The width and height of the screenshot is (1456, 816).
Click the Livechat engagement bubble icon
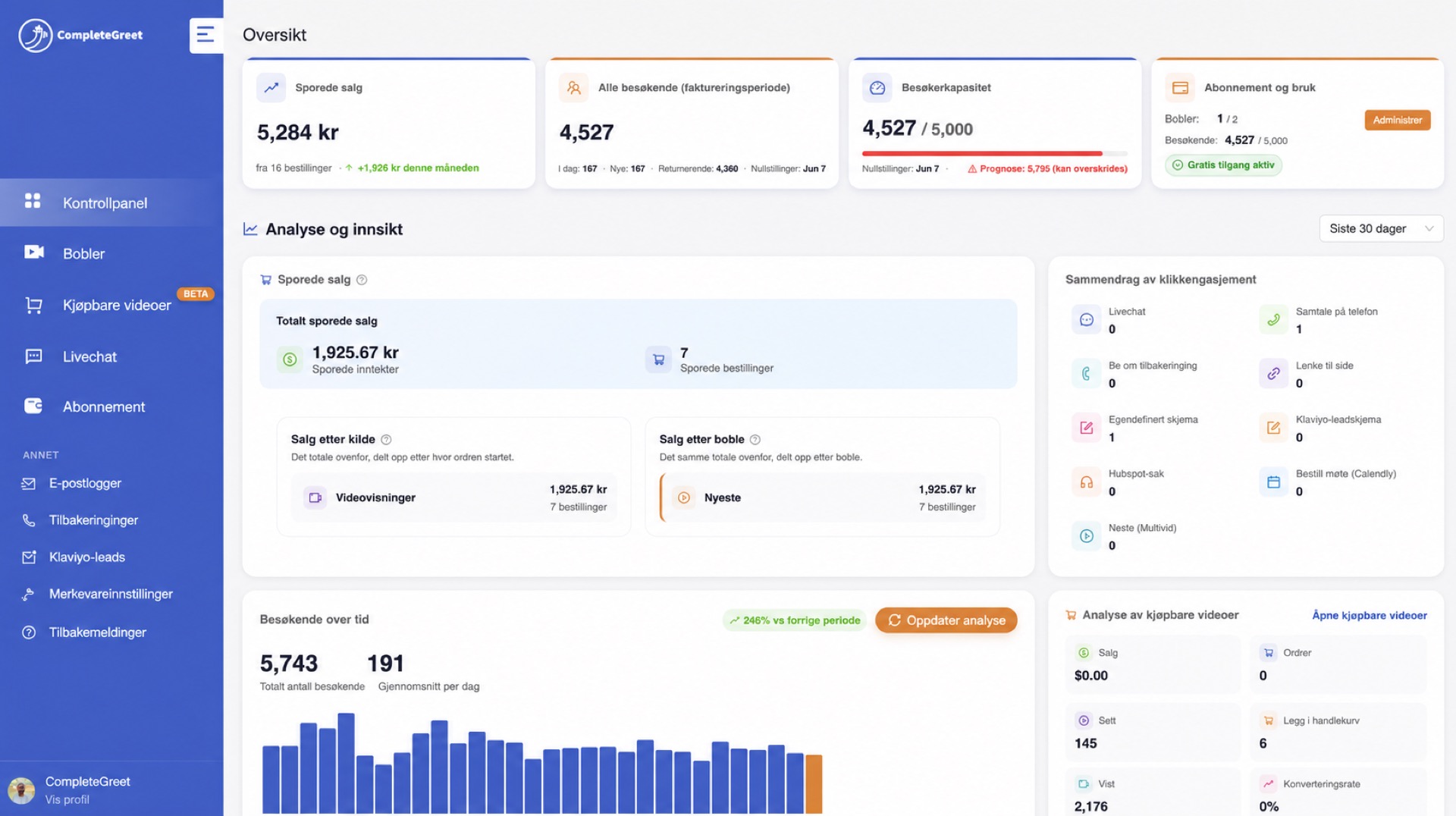tap(1086, 320)
